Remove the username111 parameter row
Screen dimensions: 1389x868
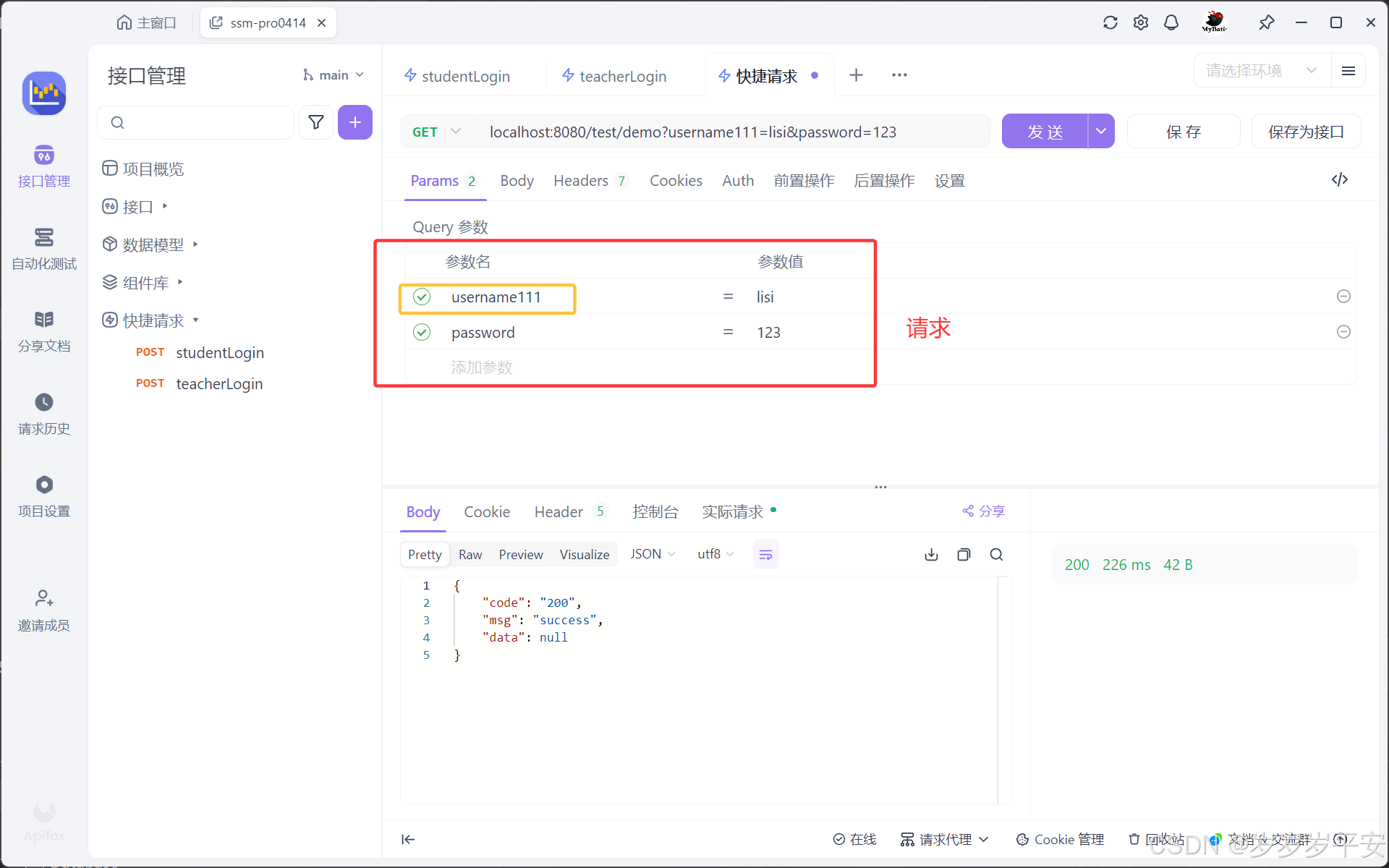coord(1343,297)
